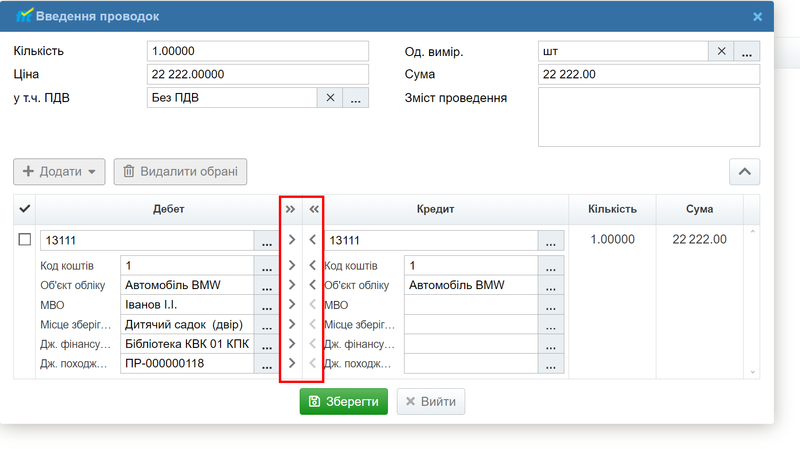Open Од. вимір. lookup ellipsis button

[746, 52]
